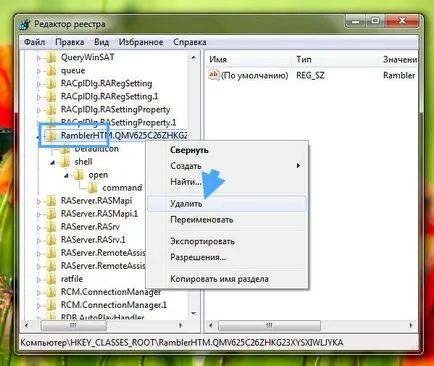Collapse the open key

(x=66, y=175)
